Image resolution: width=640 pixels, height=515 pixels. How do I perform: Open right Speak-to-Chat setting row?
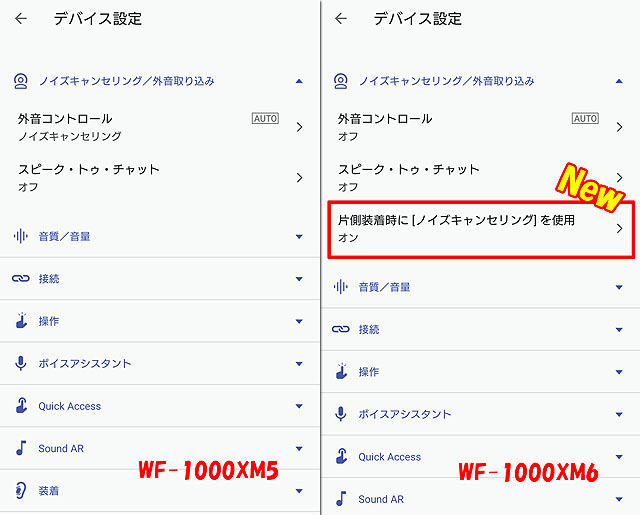[478, 177]
